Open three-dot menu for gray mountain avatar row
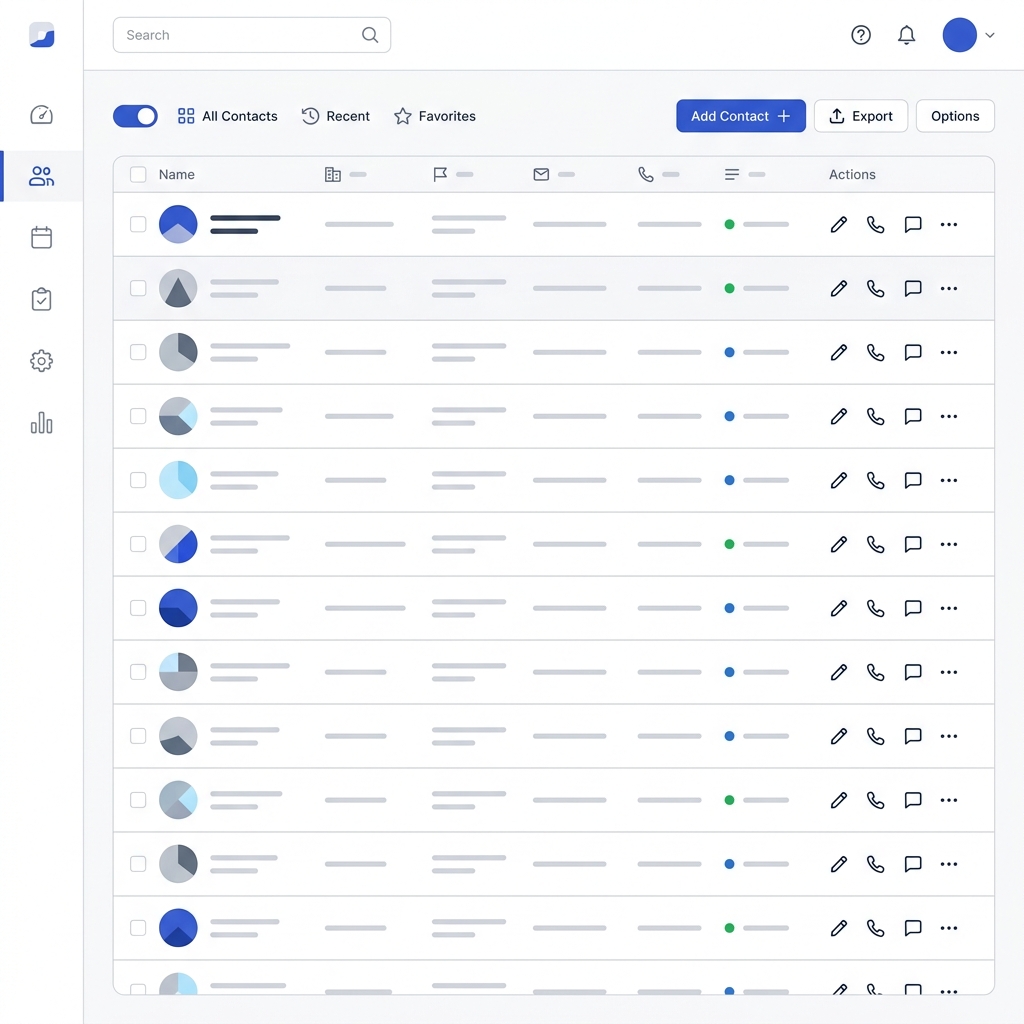This screenshot has height=1024, width=1024. coord(948,737)
